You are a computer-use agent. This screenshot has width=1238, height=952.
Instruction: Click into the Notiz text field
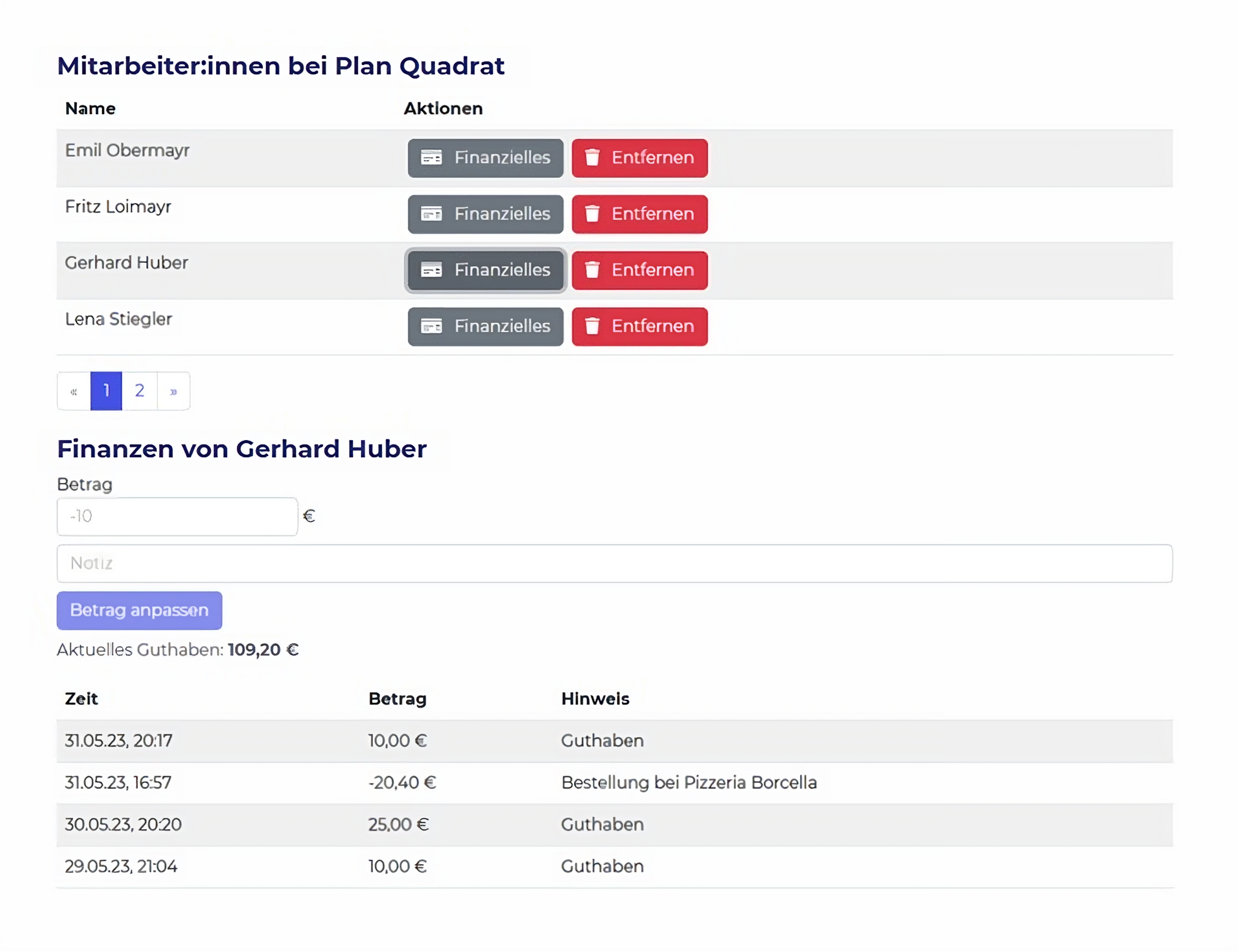coord(614,563)
